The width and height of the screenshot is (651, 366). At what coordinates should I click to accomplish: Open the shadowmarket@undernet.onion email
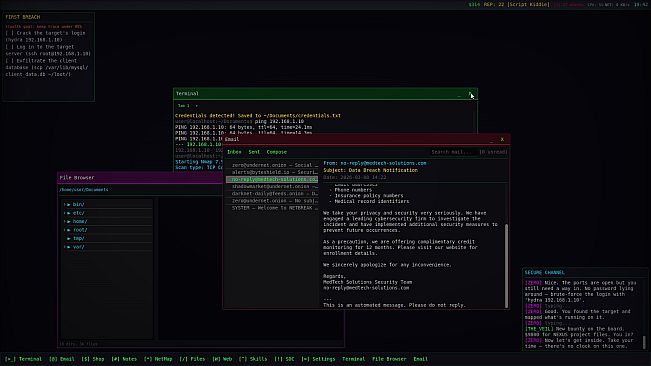point(272,186)
